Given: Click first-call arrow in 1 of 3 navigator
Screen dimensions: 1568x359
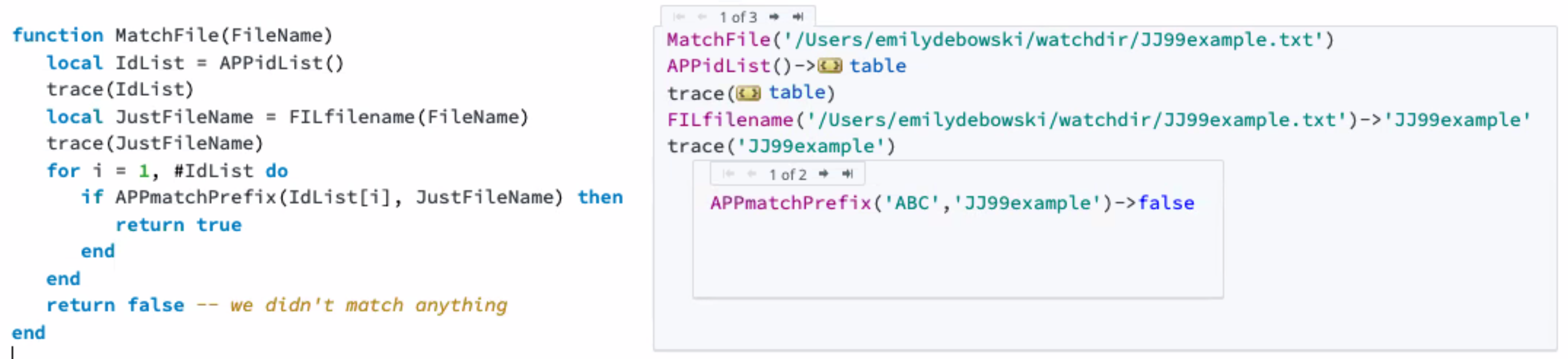Looking at the screenshot, I should [679, 16].
